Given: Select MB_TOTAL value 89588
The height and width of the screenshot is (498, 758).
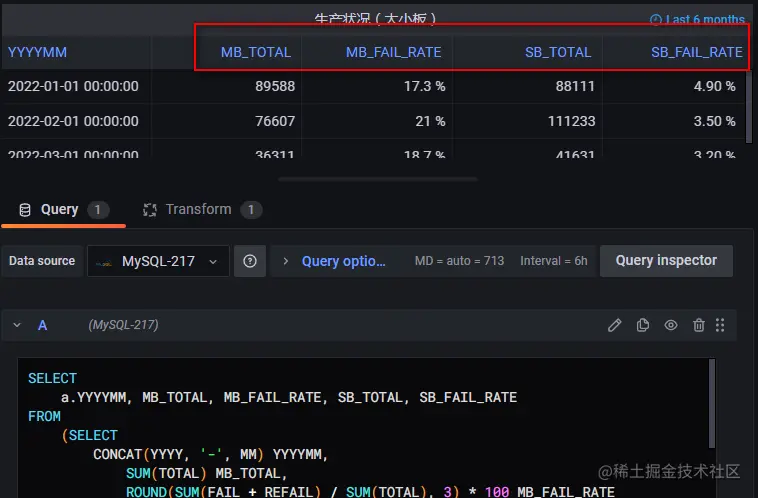Looking at the screenshot, I should pyautogui.click(x=275, y=86).
